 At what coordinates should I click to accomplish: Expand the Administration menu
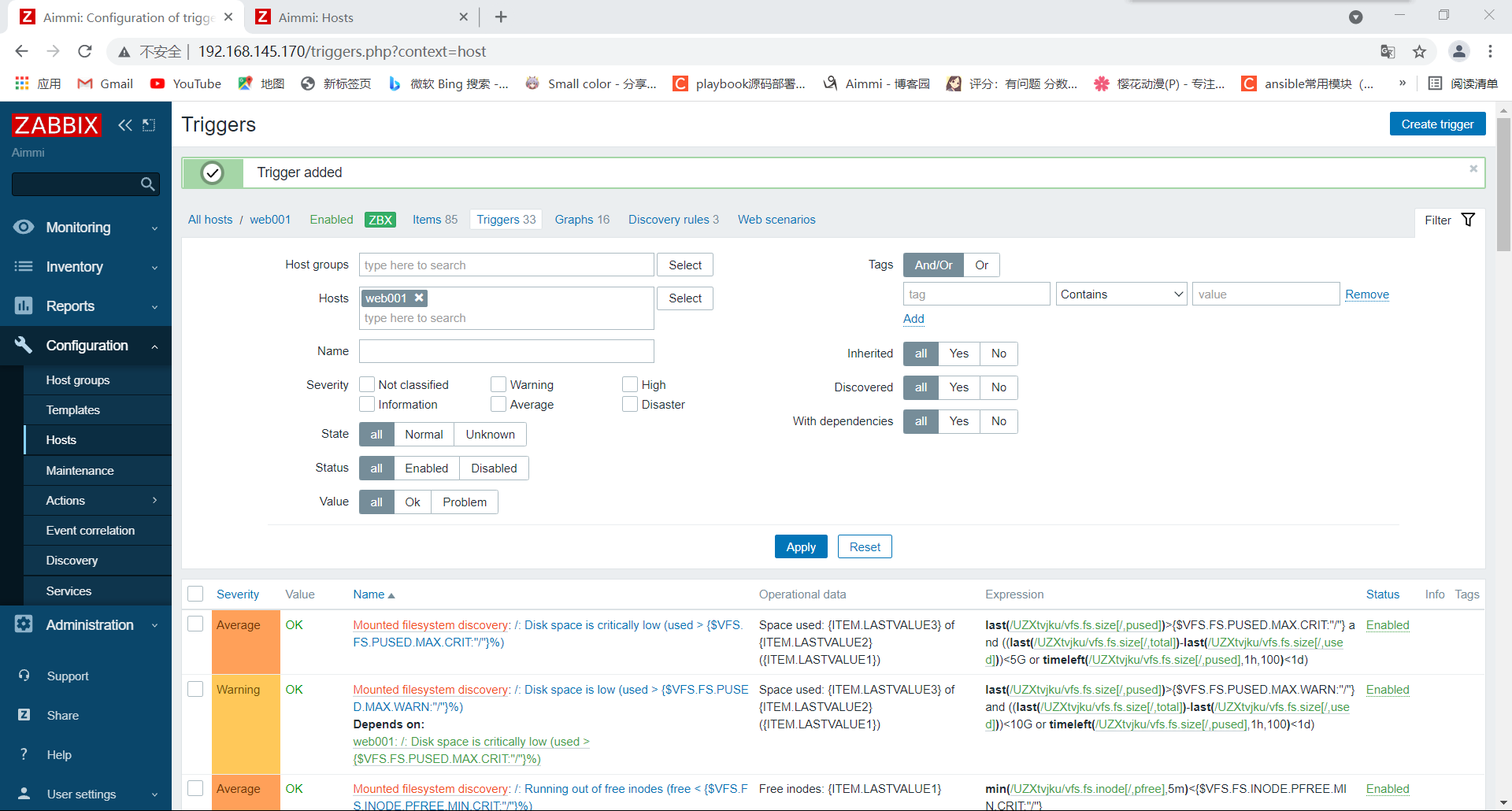[x=86, y=625]
